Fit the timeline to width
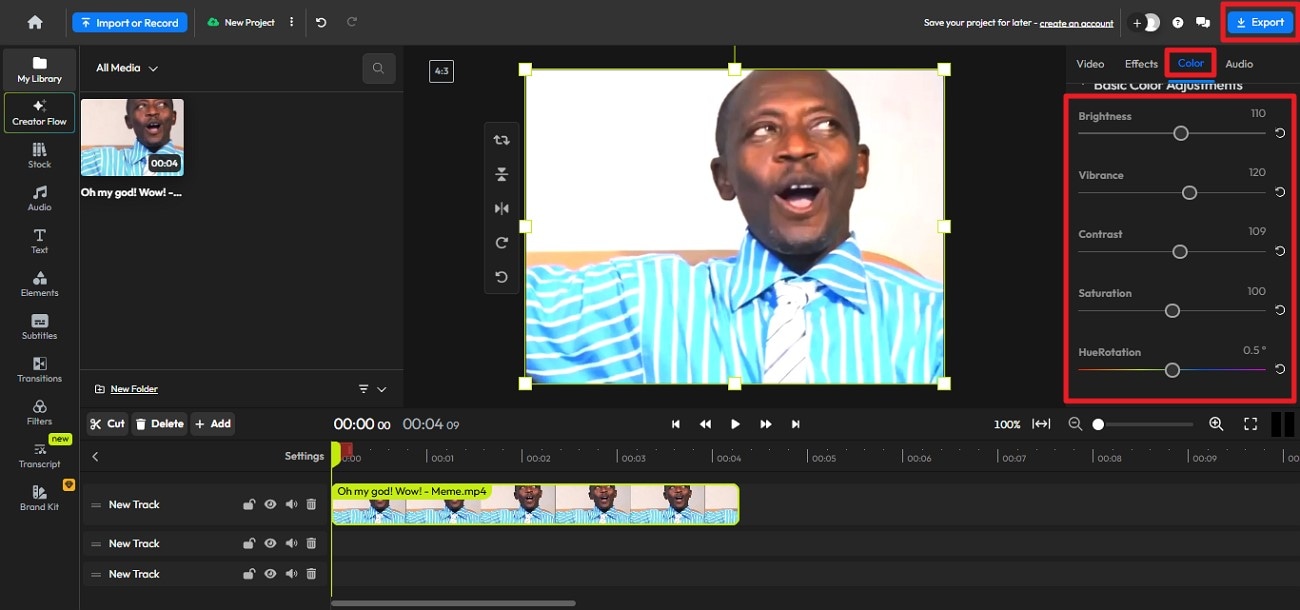 [1041, 424]
